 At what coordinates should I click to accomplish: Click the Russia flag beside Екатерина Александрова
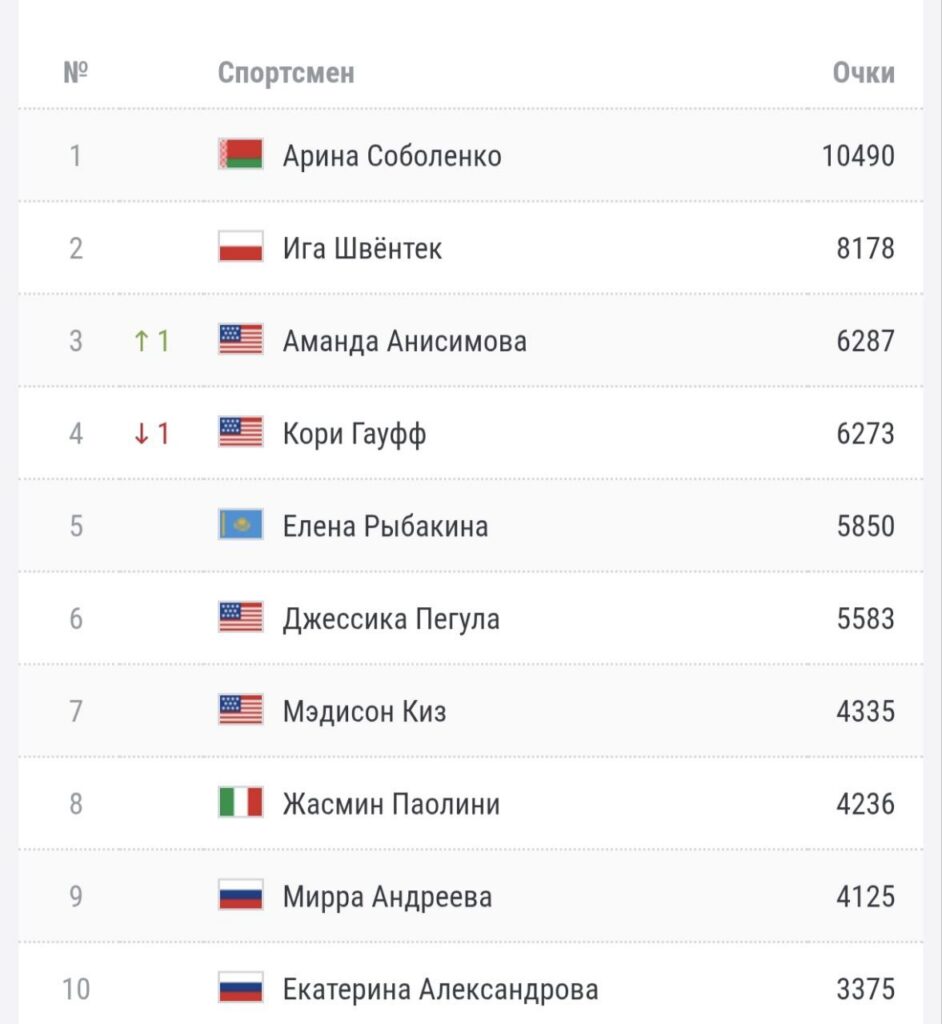point(240,990)
